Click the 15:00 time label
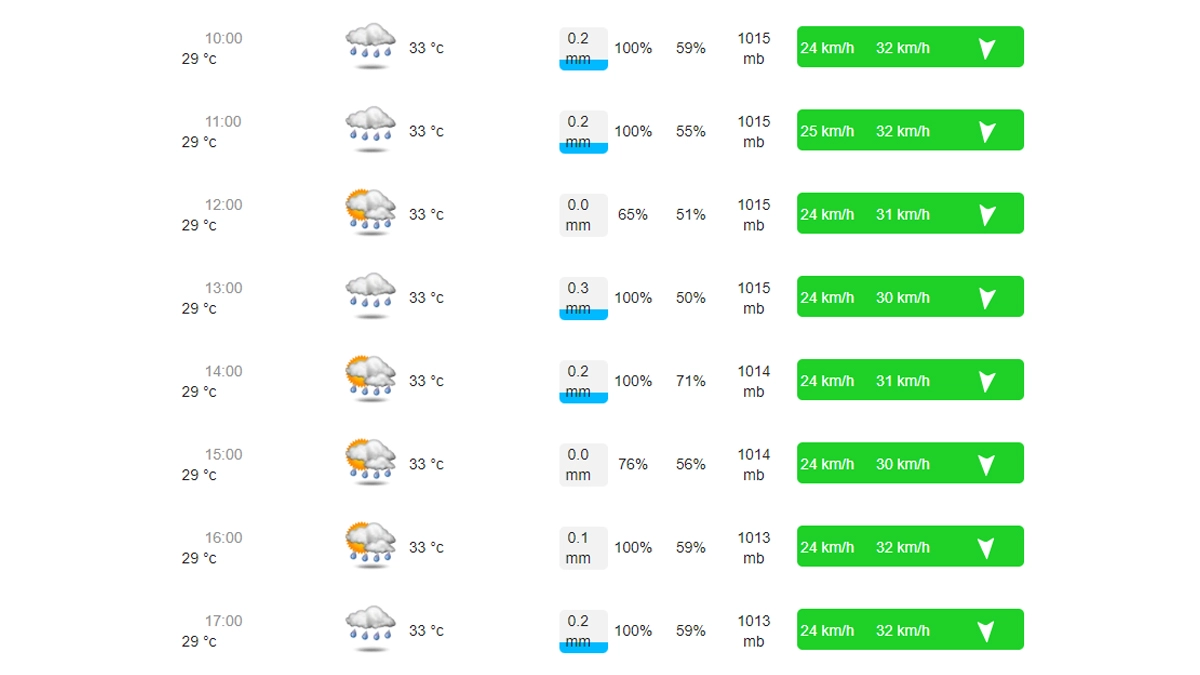1200x675 pixels. (x=223, y=455)
